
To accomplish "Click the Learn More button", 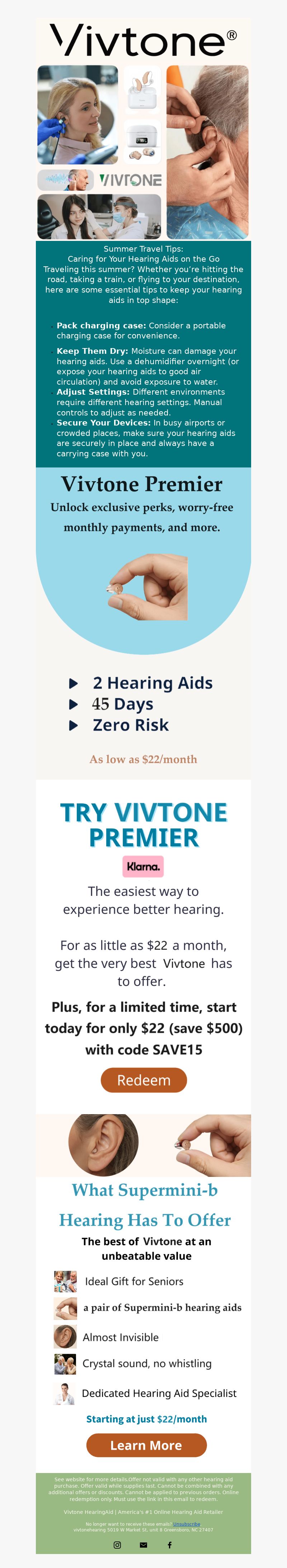I will pyautogui.click(x=146, y=1445).
